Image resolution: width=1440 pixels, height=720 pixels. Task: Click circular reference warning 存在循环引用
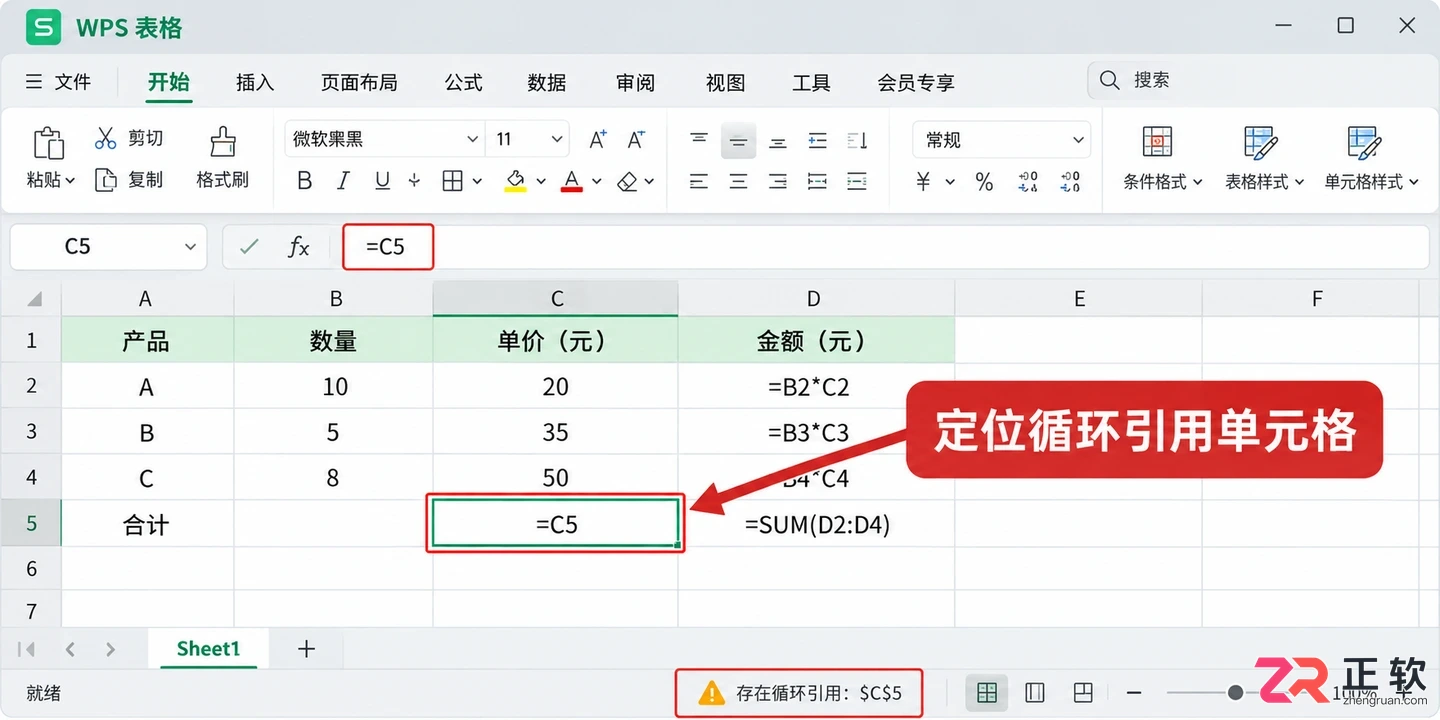coord(799,693)
